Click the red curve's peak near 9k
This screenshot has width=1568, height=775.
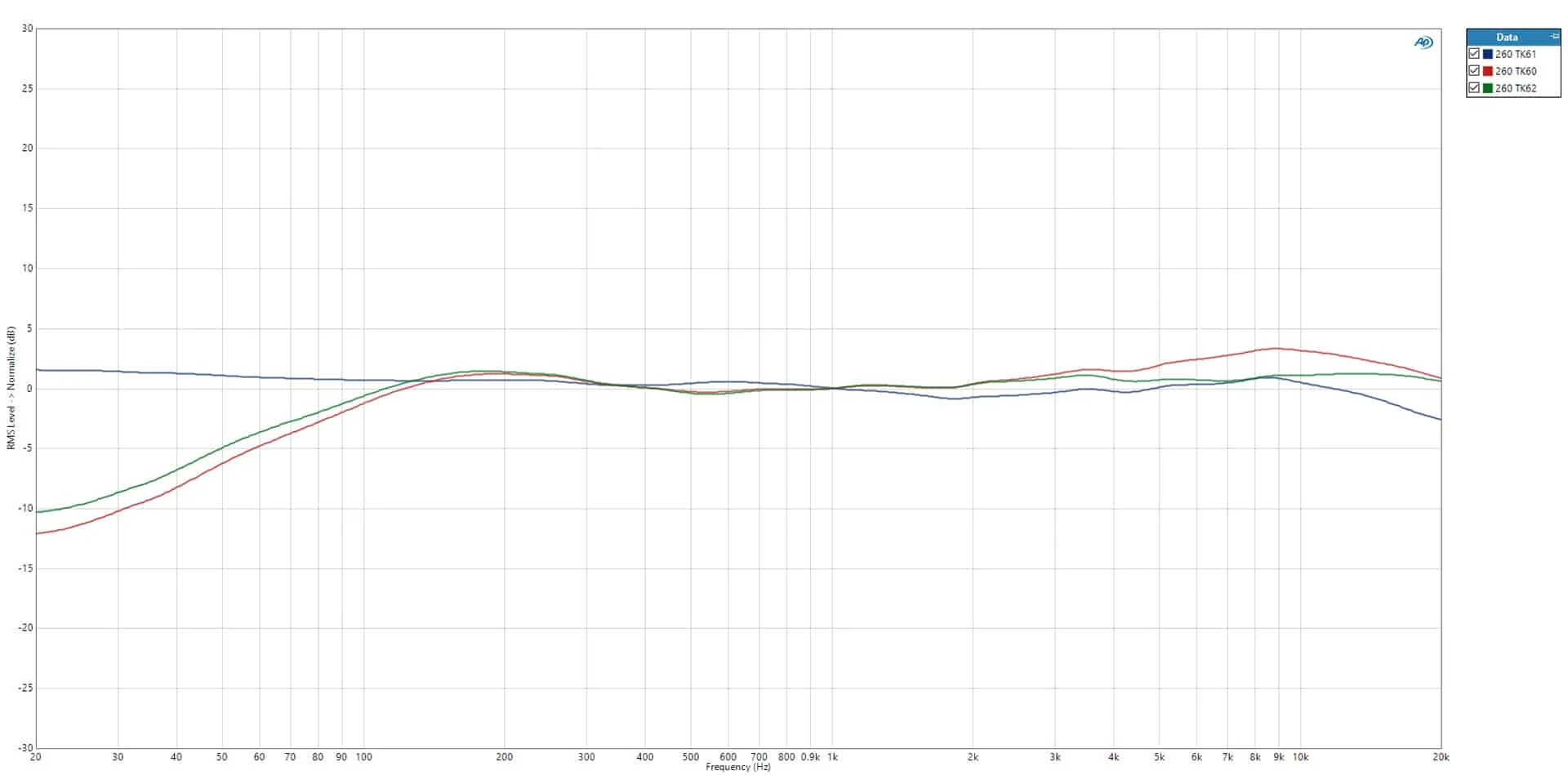(x=1276, y=349)
